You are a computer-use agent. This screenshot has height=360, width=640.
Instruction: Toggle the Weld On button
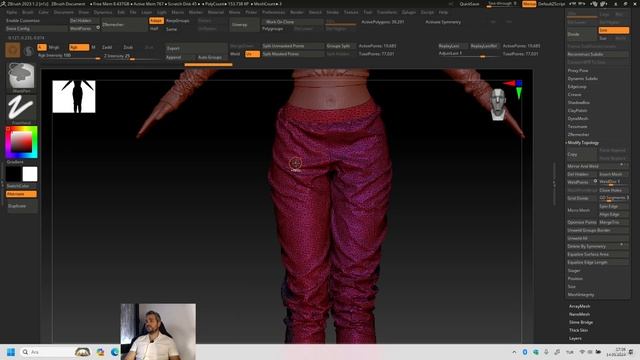pos(252,54)
